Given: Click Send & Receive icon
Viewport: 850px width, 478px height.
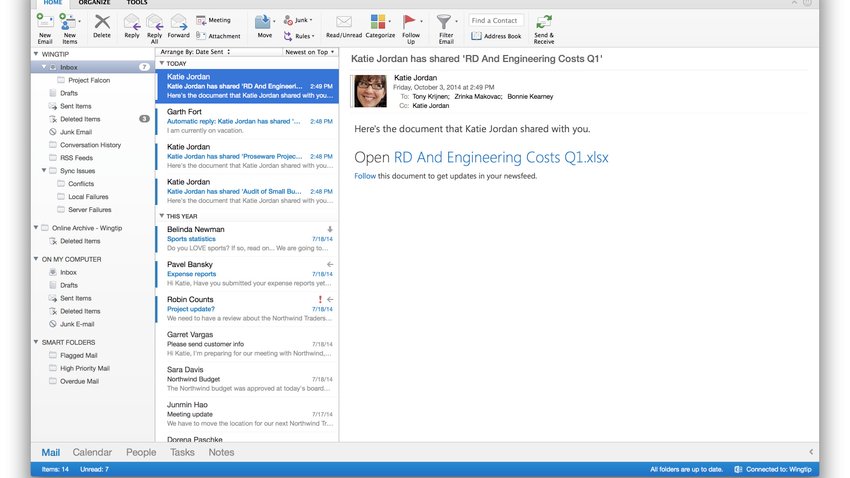Looking at the screenshot, I should 544,22.
